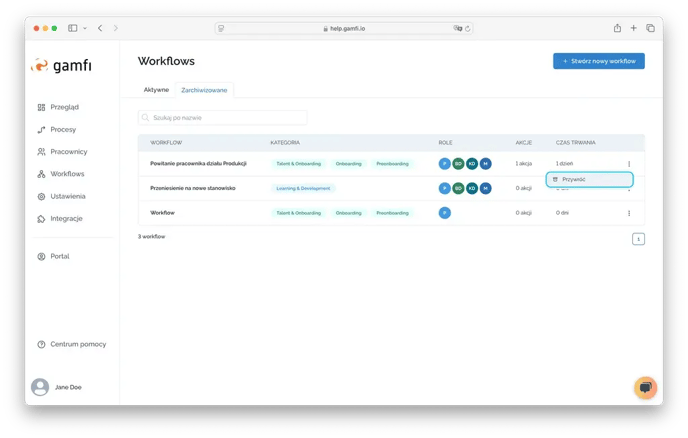Viewport: 688px width, 438px height.
Task: Expand the Safari sidebar toggle dropdown
Action: point(84,28)
